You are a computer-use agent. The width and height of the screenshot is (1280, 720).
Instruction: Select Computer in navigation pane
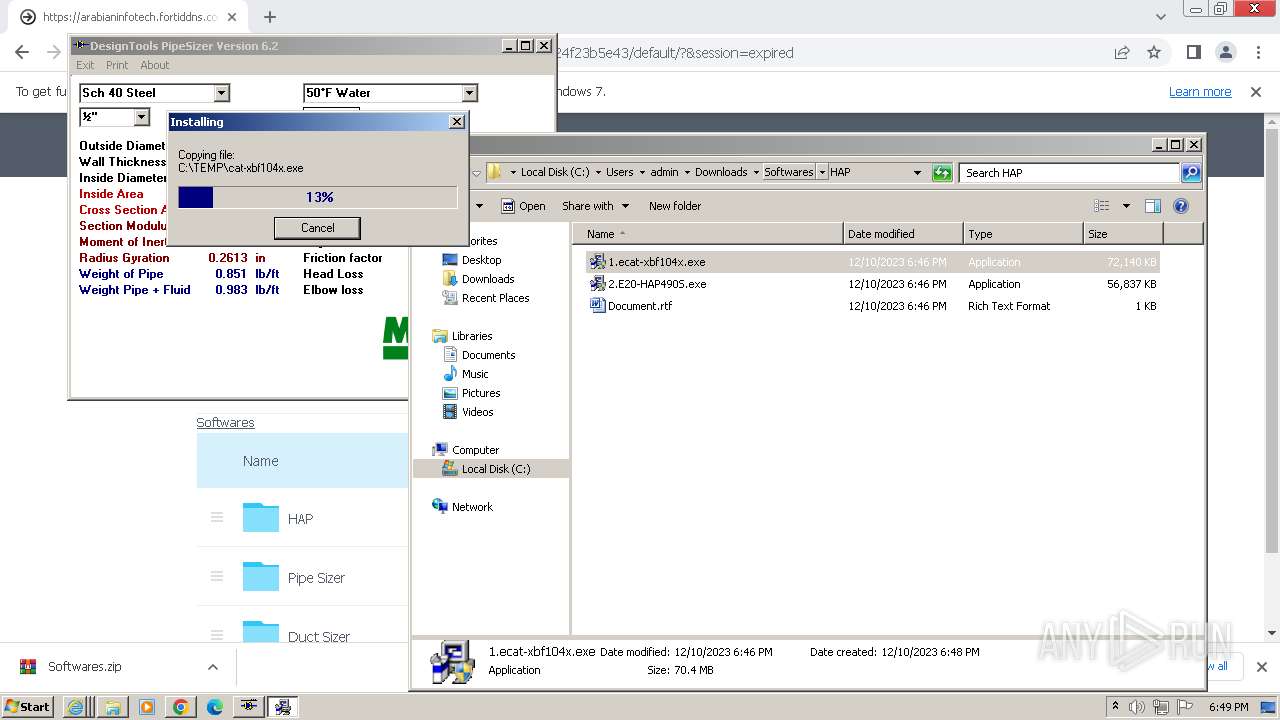click(475, 450)
